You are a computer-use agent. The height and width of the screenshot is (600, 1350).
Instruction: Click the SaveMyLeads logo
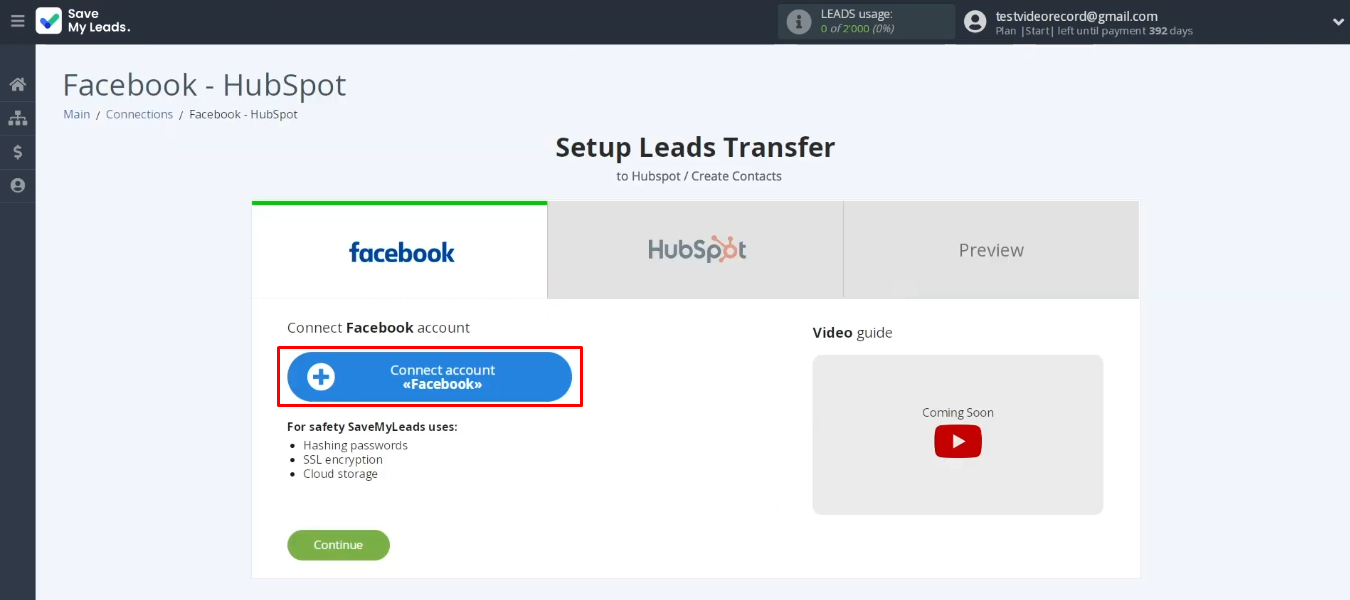83,21
